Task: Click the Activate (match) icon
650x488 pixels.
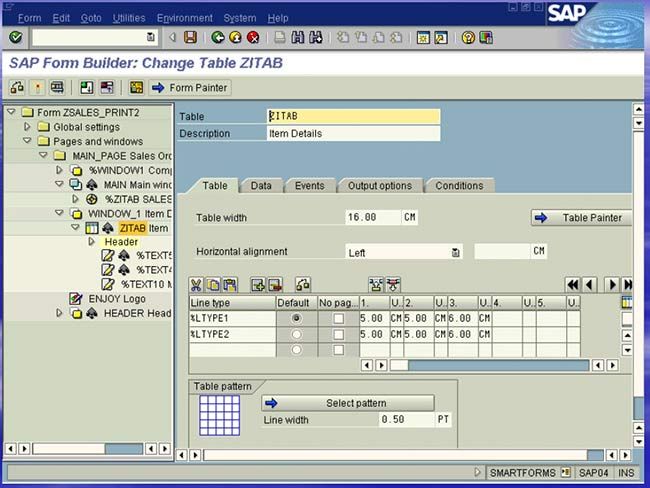Action: pyautogui.click(x=38, y=87)
